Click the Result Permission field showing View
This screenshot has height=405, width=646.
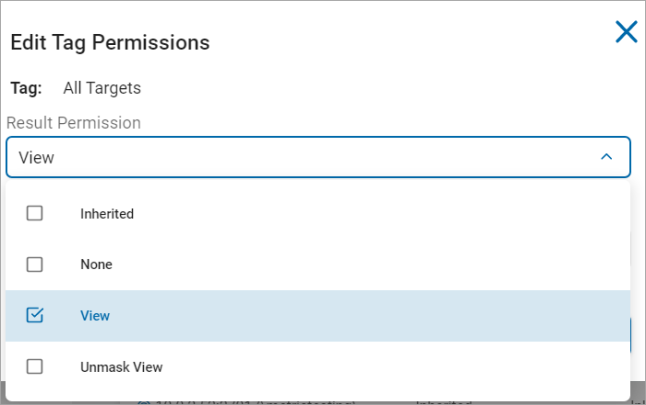[300, 157]
